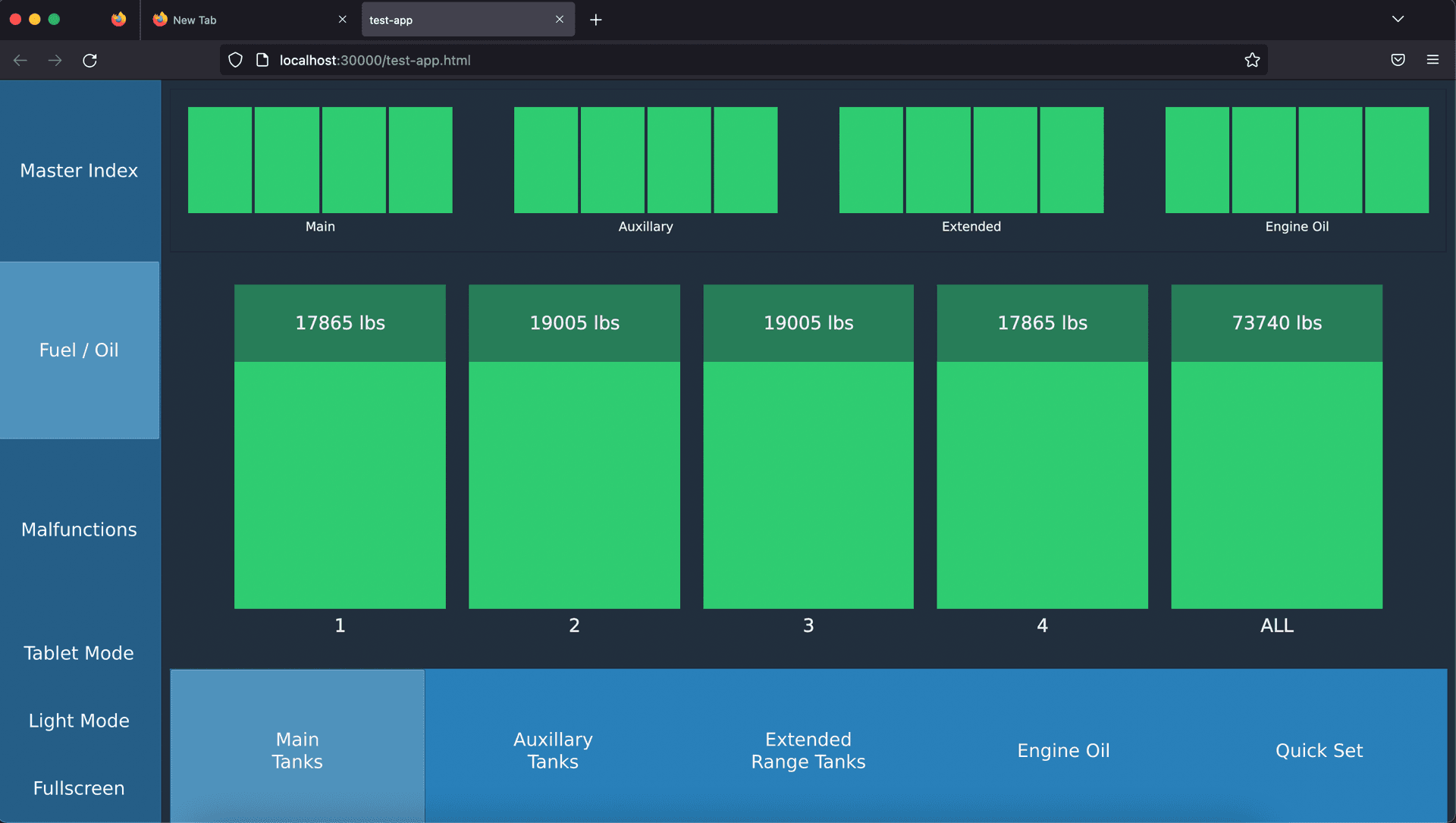Image resolution: width=1456 pixels, height=823 pixels.
Task: Adjust the ALL tanks fuel level bar
Action: pos(1276,484)
